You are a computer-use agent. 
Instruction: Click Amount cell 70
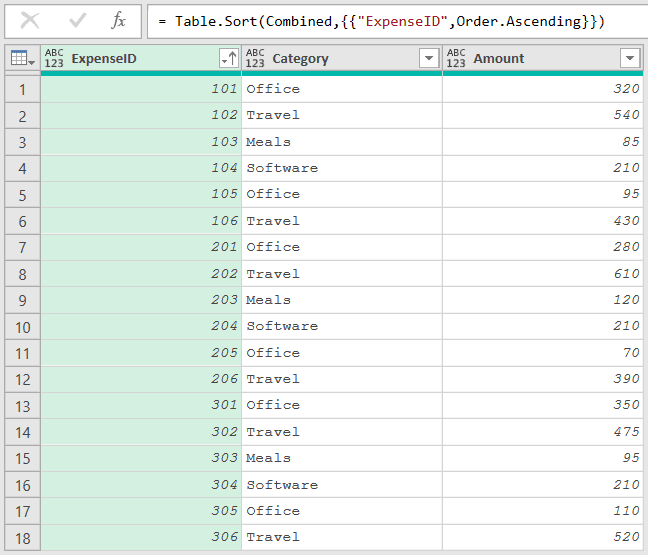click(x=543, y=353)
